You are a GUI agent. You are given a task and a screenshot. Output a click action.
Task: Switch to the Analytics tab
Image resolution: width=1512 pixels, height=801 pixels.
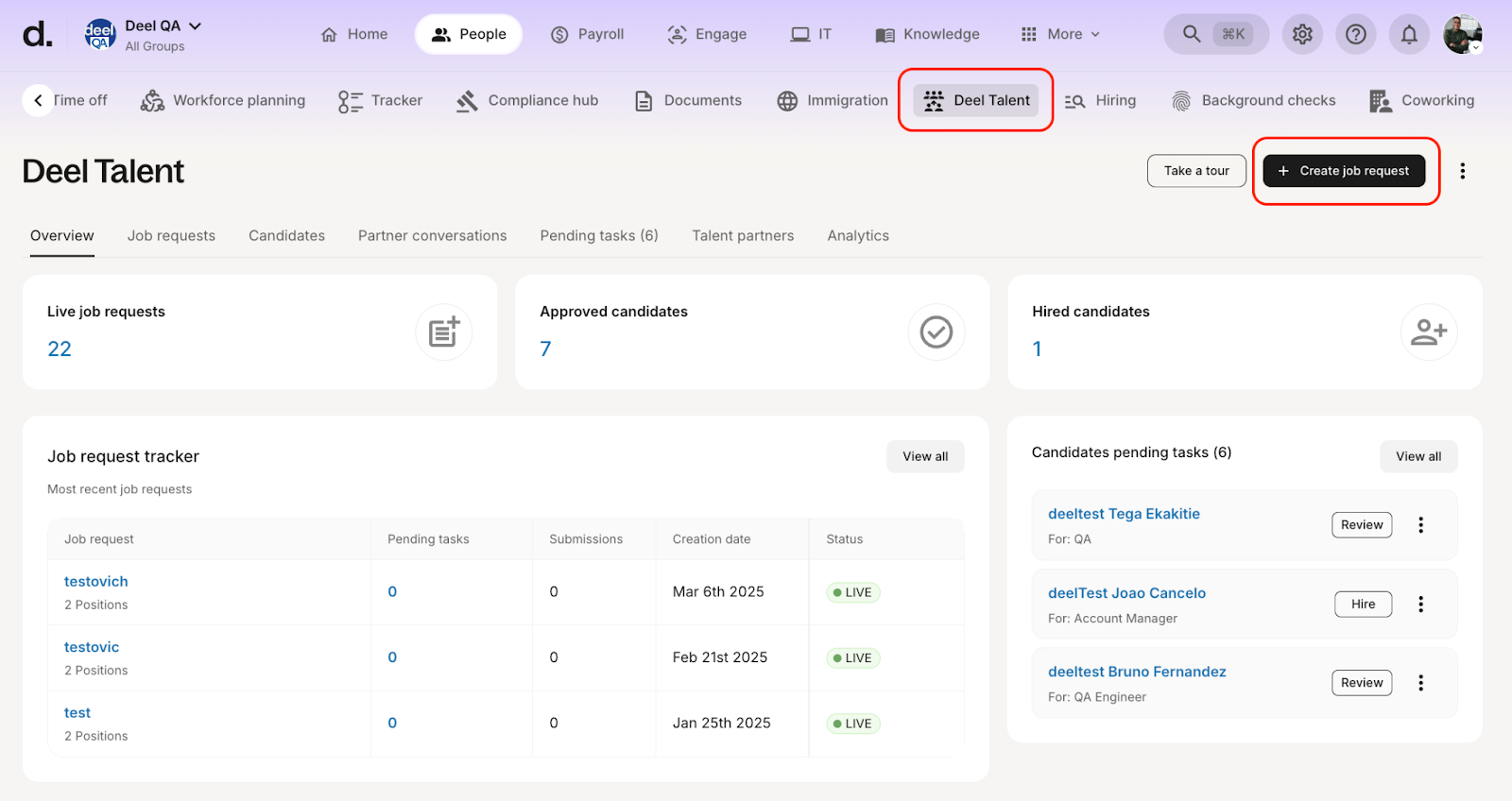click(858, 236)
